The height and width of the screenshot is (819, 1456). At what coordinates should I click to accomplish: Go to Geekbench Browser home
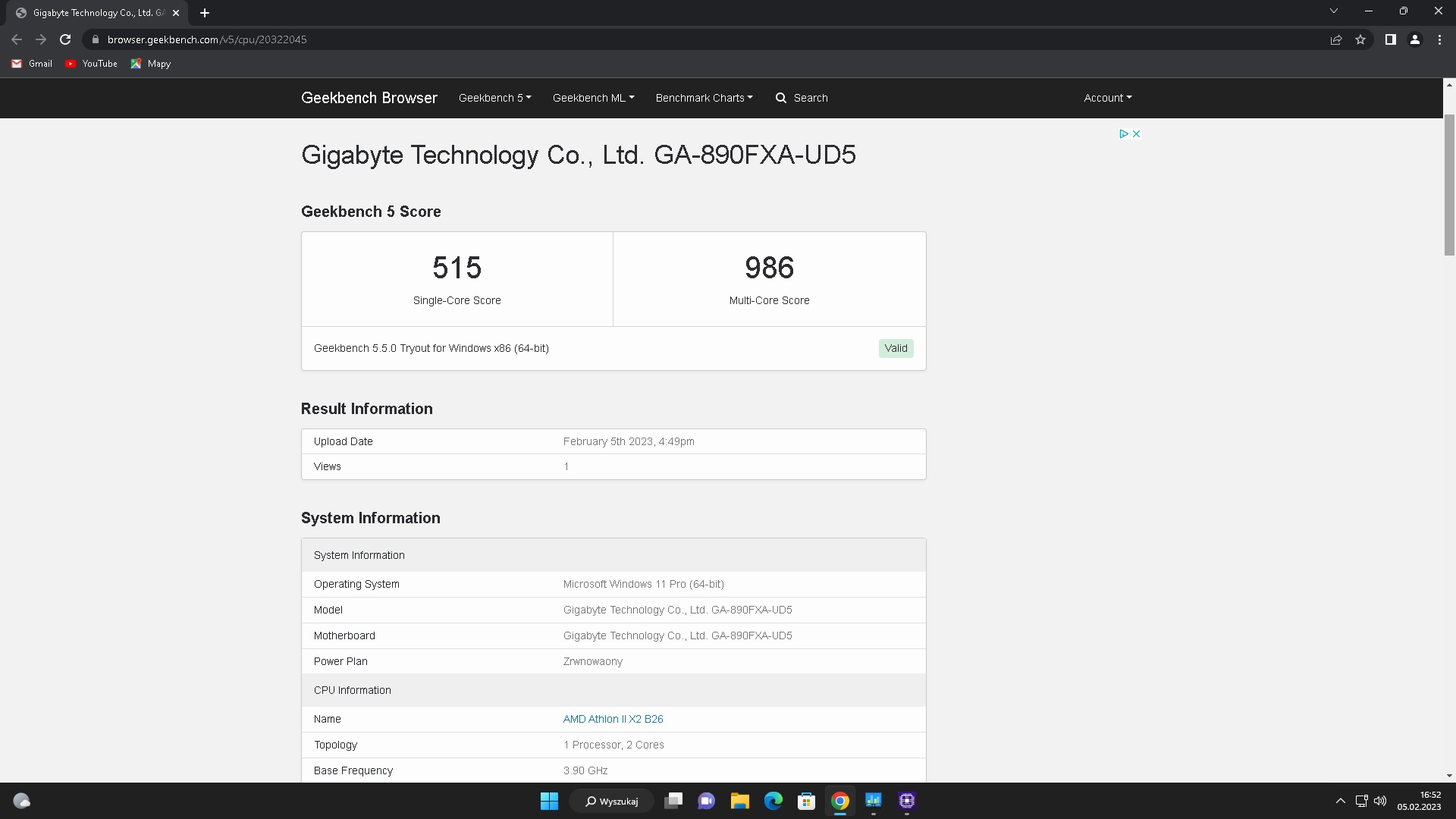pyautogui.click(x=369, y=98)
